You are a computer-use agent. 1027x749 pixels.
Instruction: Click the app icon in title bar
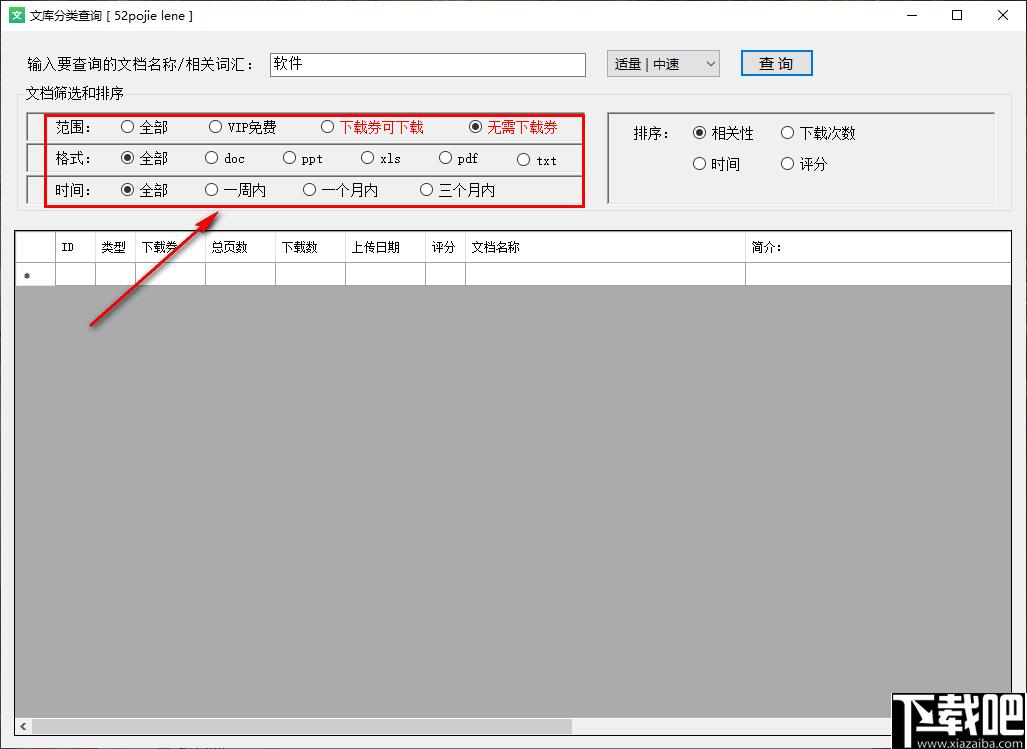16,15
